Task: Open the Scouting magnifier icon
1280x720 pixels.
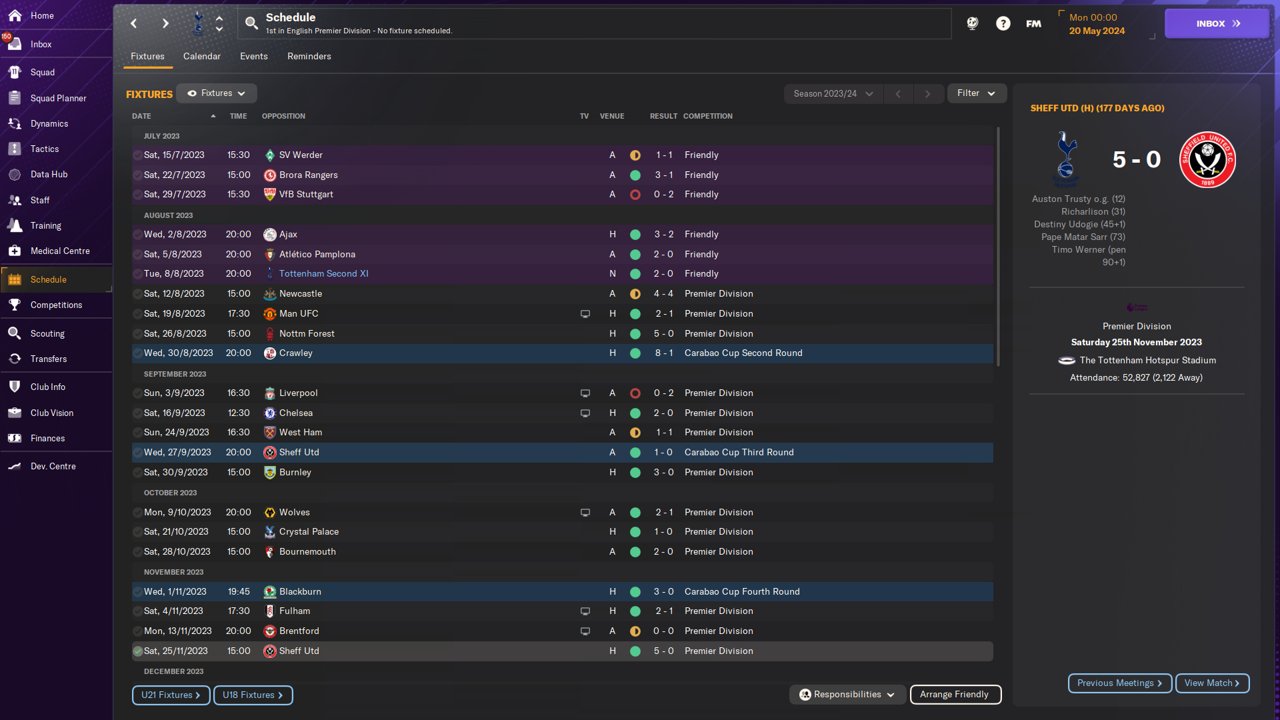Action: (14, 333)
